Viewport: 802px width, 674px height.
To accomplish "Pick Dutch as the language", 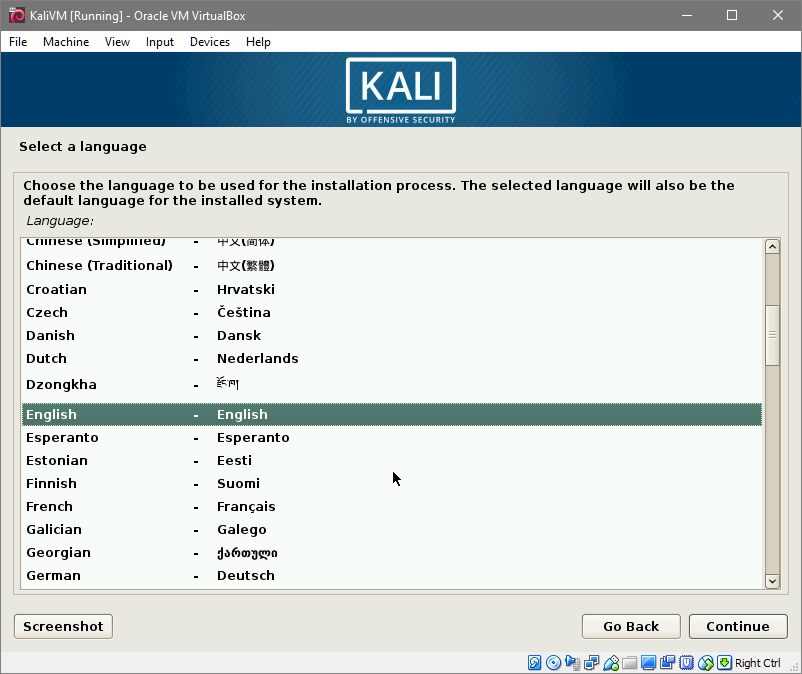I will pyautogui.click(x=392, y=358).
